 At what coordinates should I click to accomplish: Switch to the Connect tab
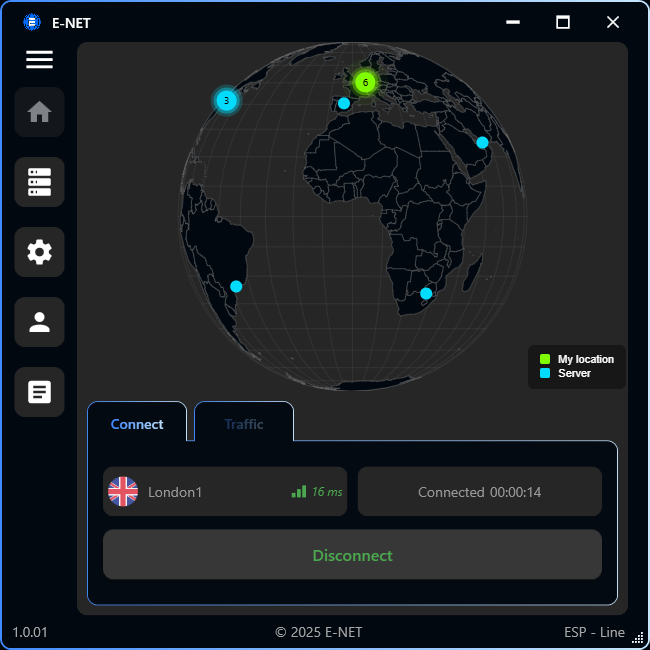(137, 422)
